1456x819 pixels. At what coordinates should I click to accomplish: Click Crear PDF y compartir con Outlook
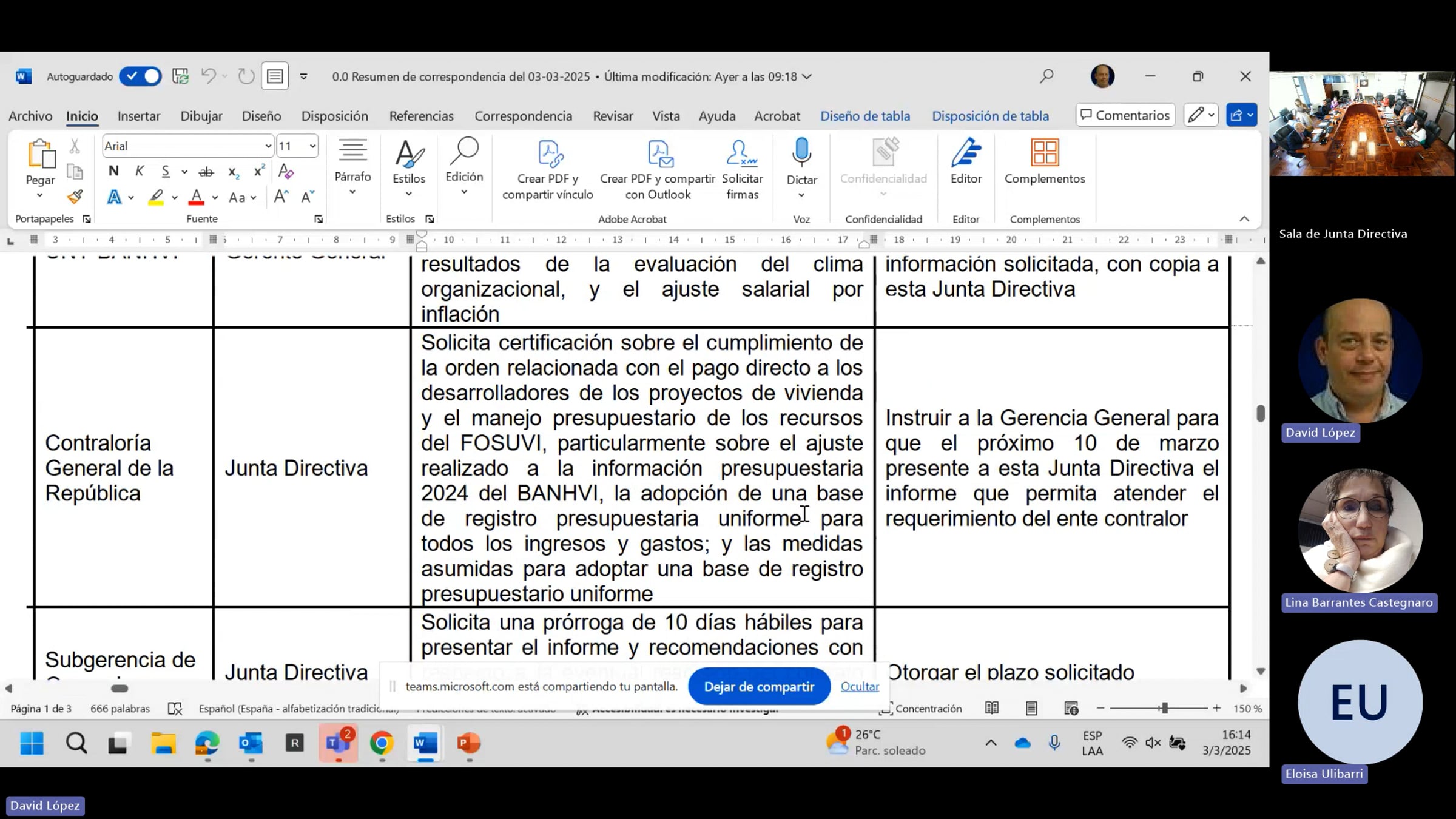[658, 170]
